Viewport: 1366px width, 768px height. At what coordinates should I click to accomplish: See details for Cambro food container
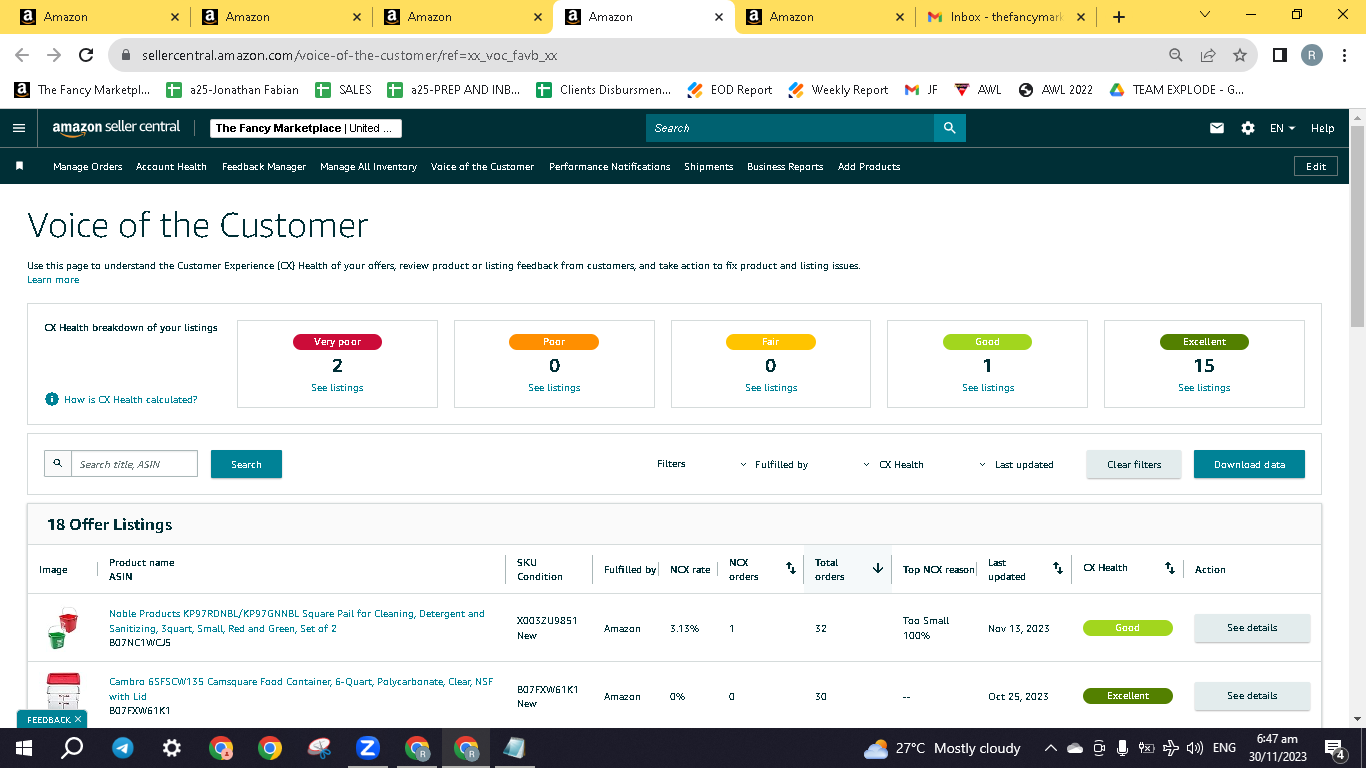coord(1252,696)
